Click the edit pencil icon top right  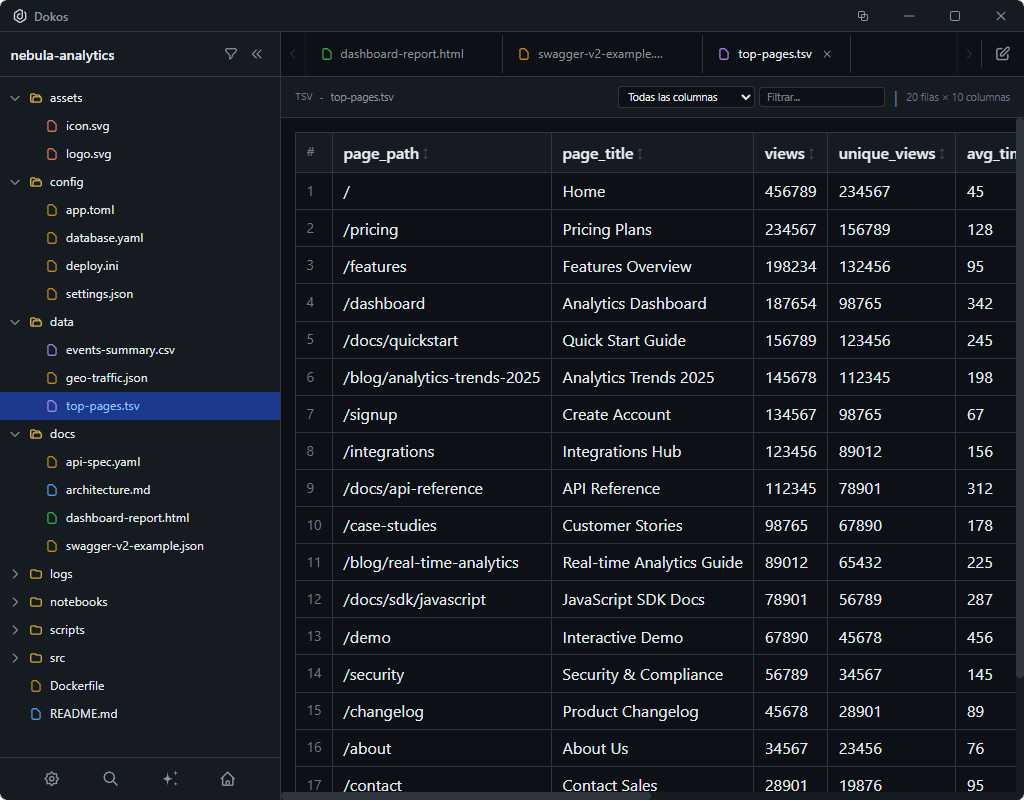pos(1002,54)
